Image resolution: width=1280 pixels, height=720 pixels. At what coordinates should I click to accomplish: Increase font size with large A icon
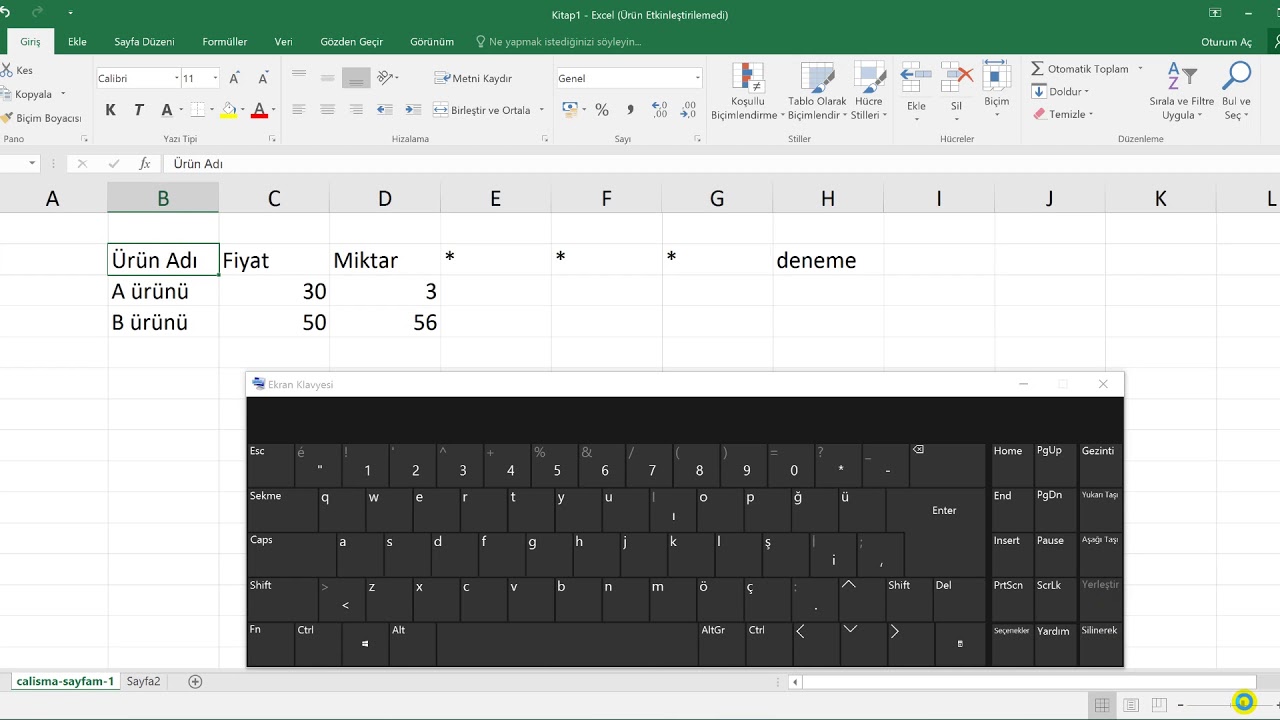235,78
